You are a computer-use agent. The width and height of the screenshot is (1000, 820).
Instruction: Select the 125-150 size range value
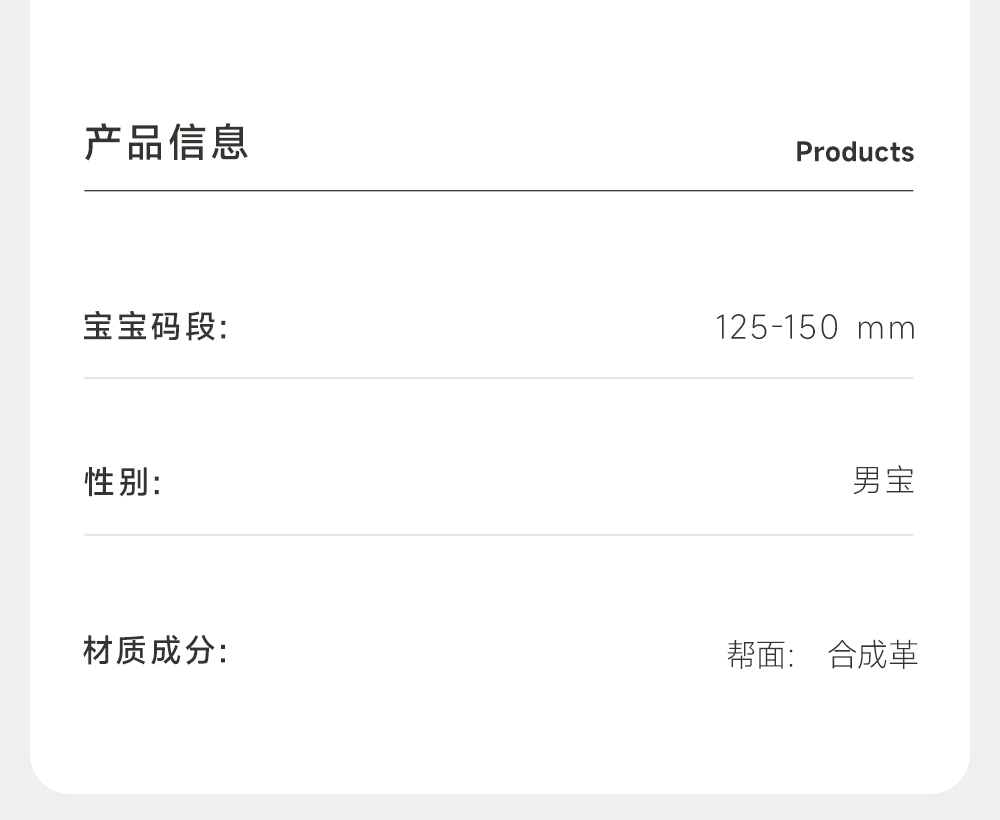[777, 328]
